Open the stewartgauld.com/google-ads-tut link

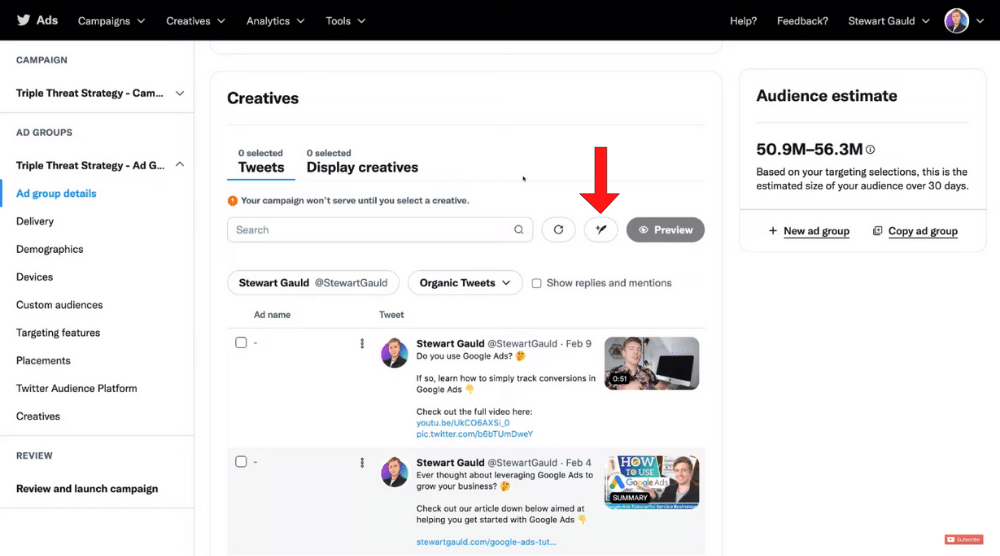tap(486, 542)
